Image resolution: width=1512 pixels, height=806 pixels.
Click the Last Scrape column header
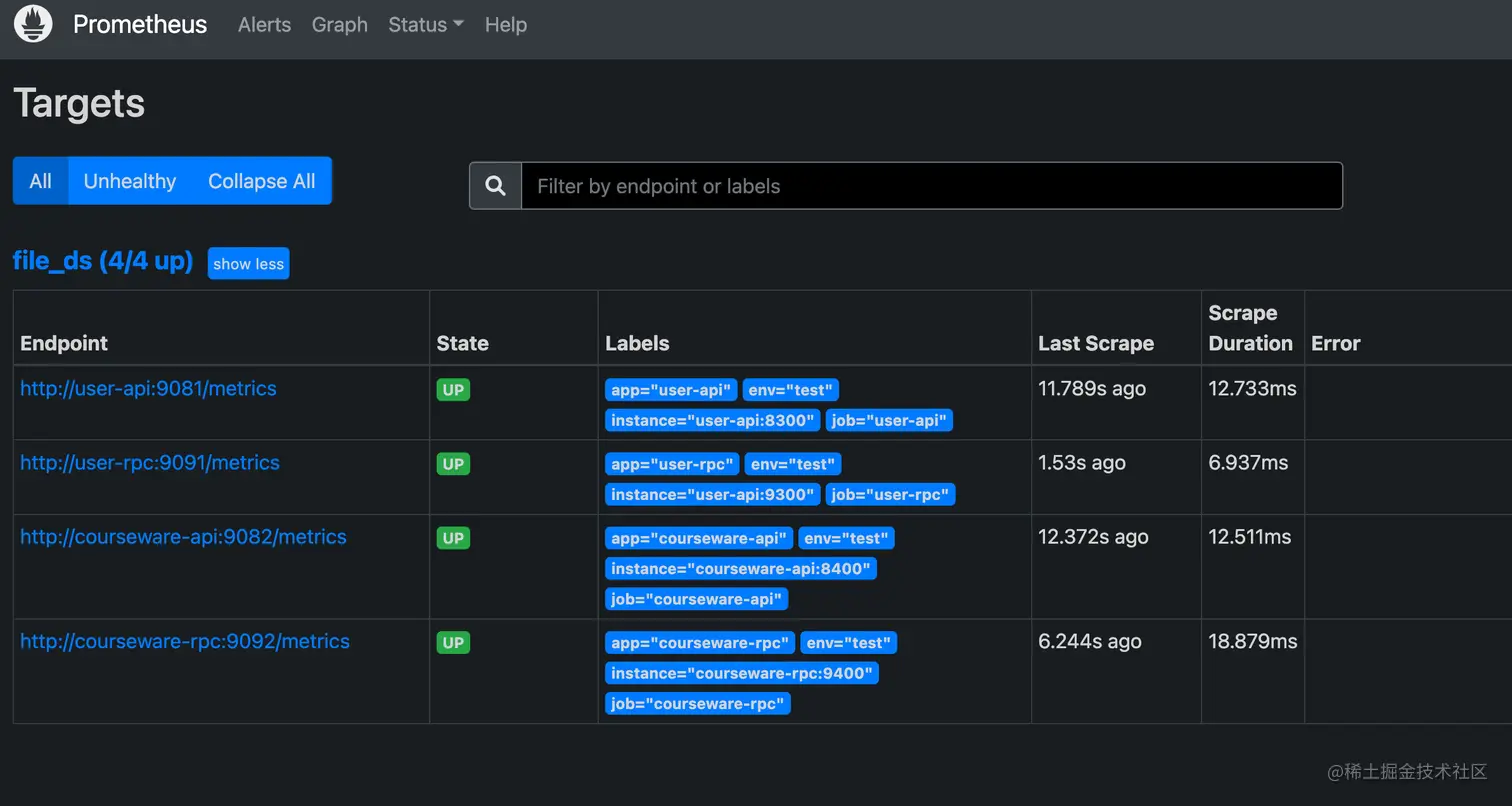tap(1096, 343)
